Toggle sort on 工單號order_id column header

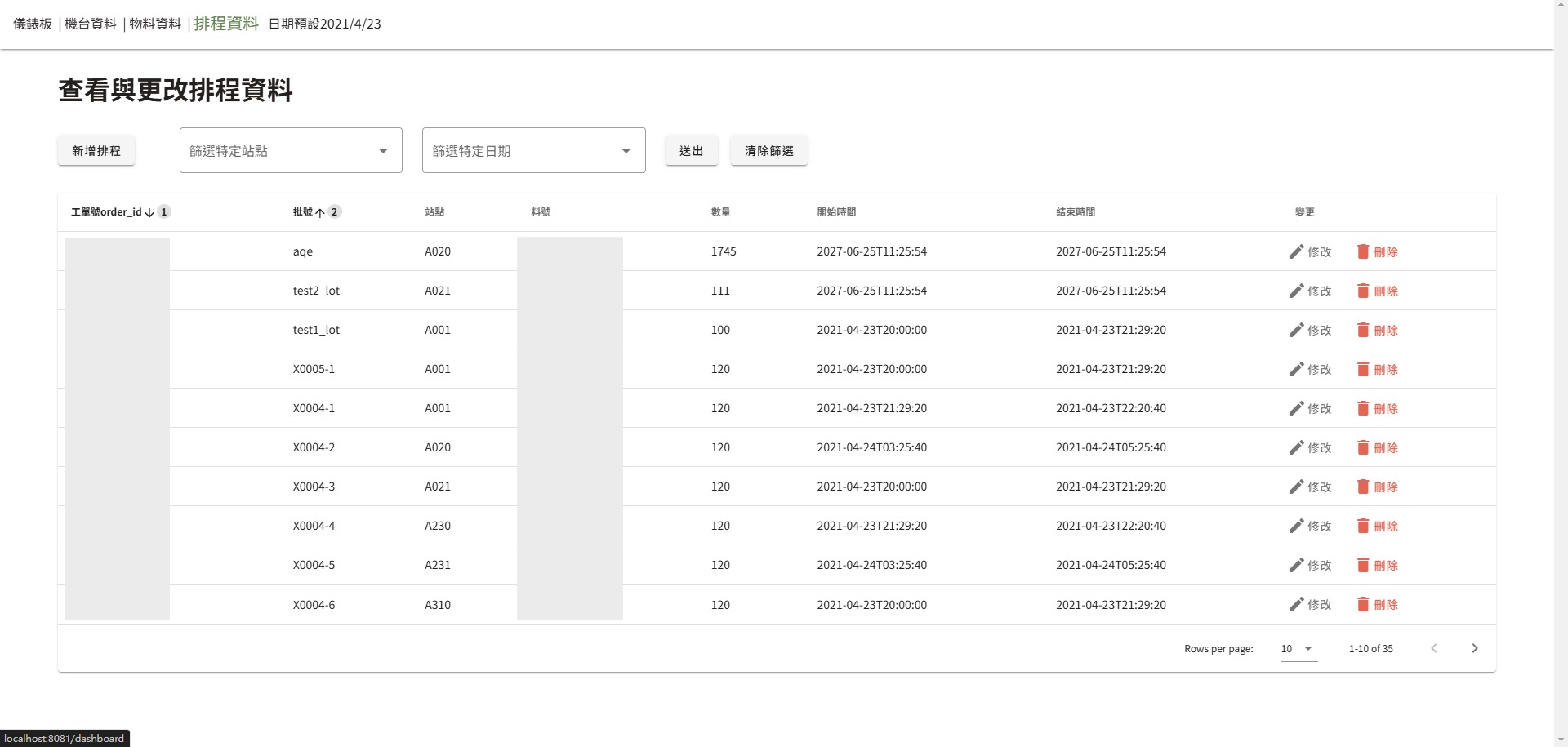coord(106,212)
